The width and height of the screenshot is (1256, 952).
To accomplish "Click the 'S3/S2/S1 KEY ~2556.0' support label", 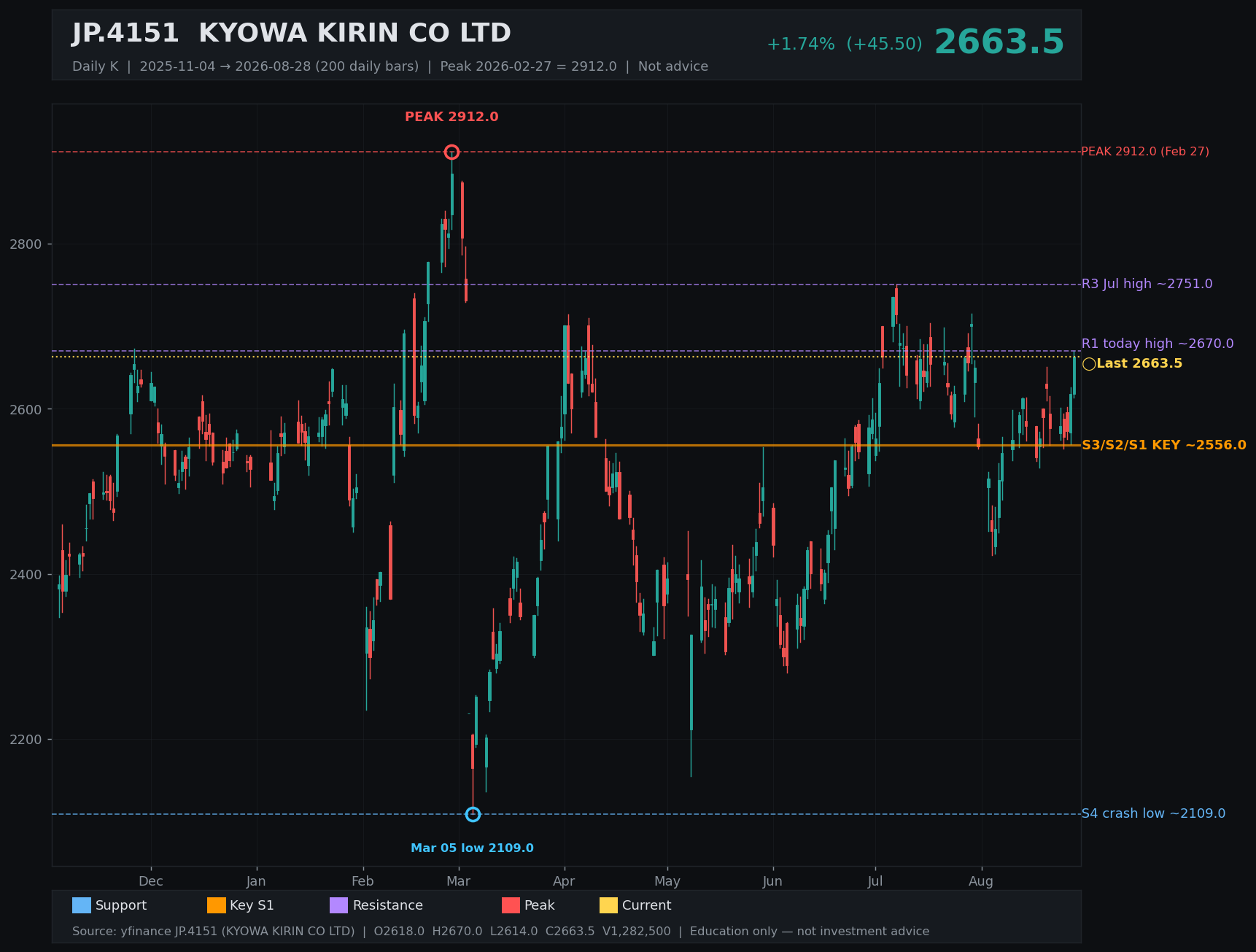I will (x=1164, y=445).
